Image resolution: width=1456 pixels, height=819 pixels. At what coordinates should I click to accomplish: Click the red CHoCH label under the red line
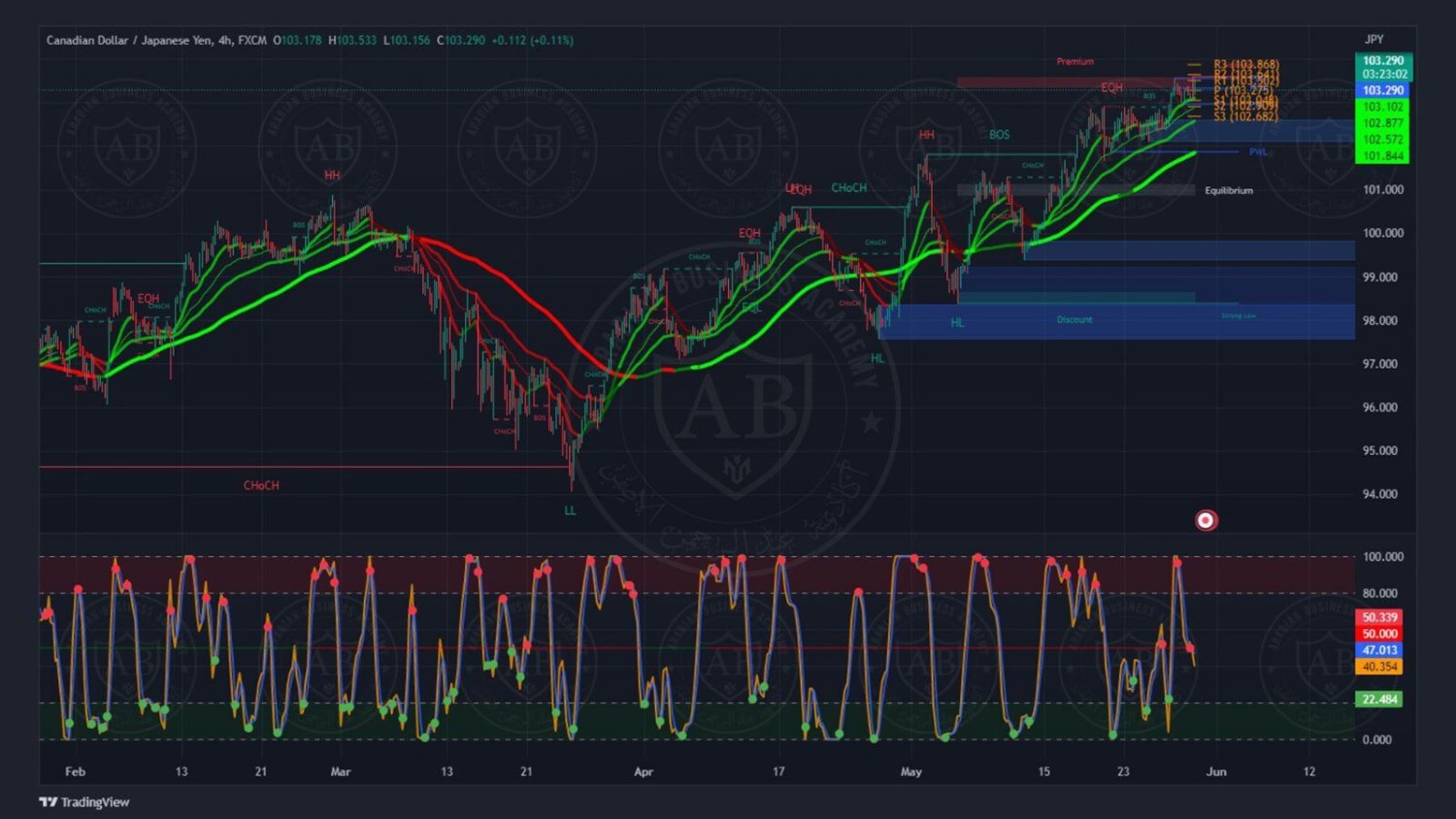[261, 485]
